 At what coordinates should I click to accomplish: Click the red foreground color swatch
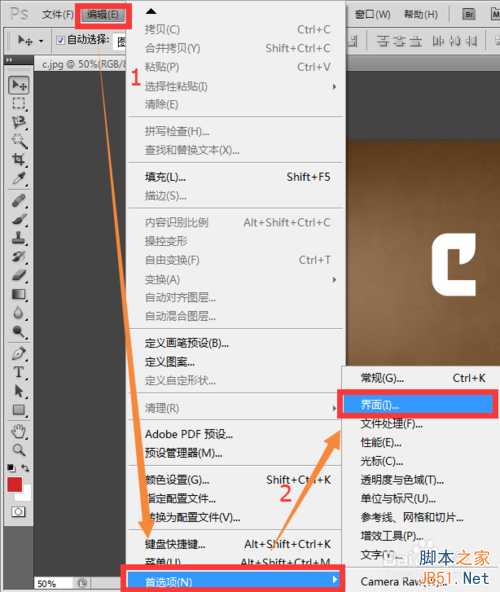point(14,484)
